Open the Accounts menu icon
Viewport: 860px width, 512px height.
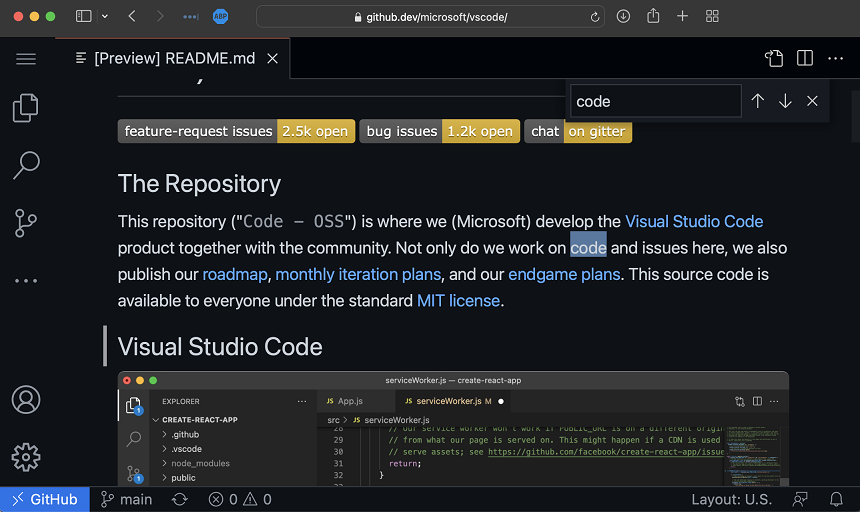[x=26, y=400]
